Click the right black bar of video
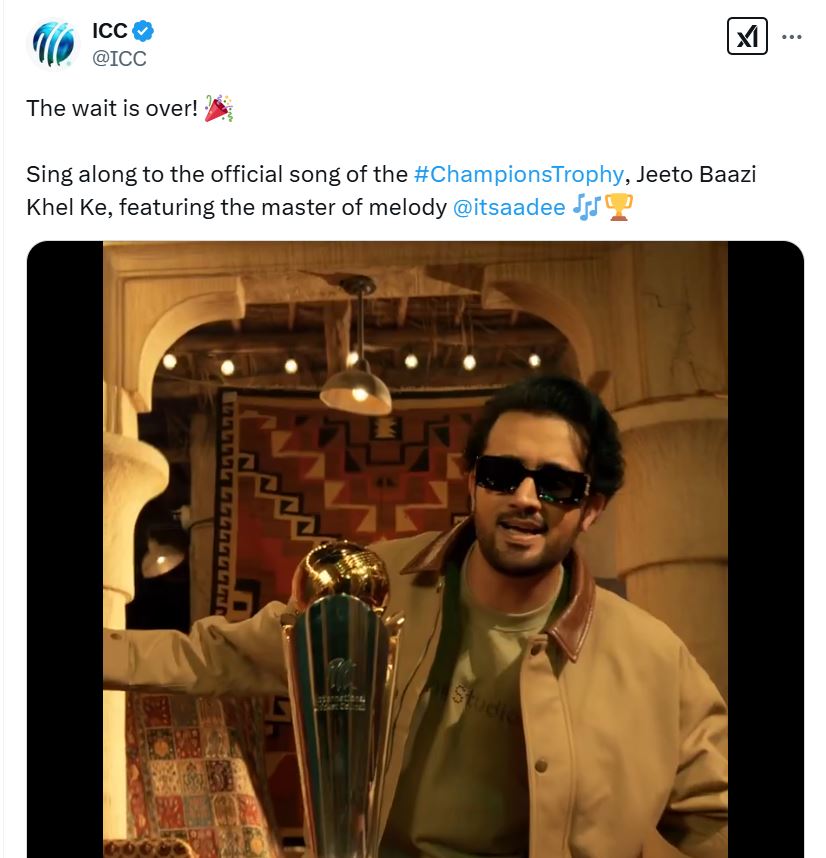This screenshot has width=826, height=858. coord(766,549)
